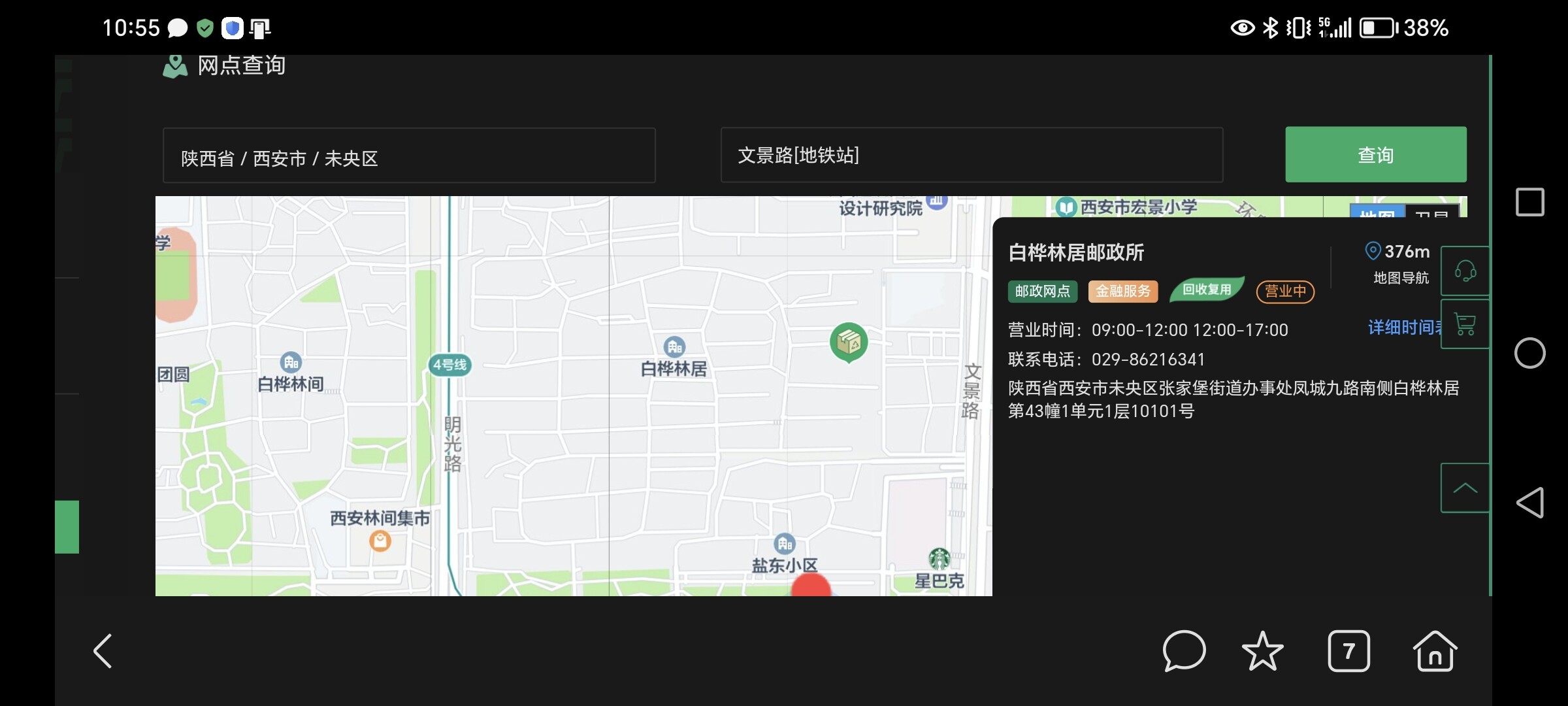Select the 地图 map view tab
This screenshot has height=706, width=1568.
point(1377,212)
